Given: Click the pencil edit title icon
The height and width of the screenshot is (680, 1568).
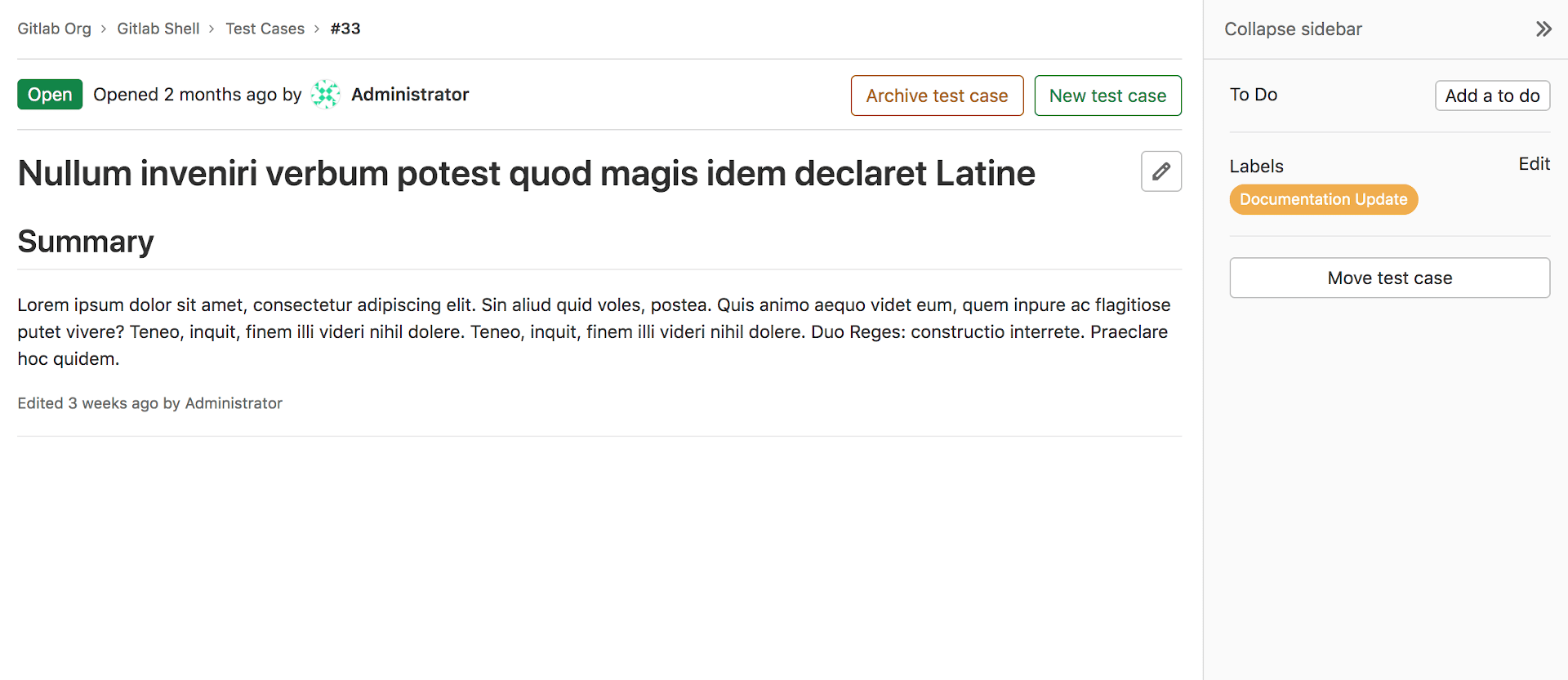Looking at the screenshot, I should pyautogui.click(x=1160, y=171).
